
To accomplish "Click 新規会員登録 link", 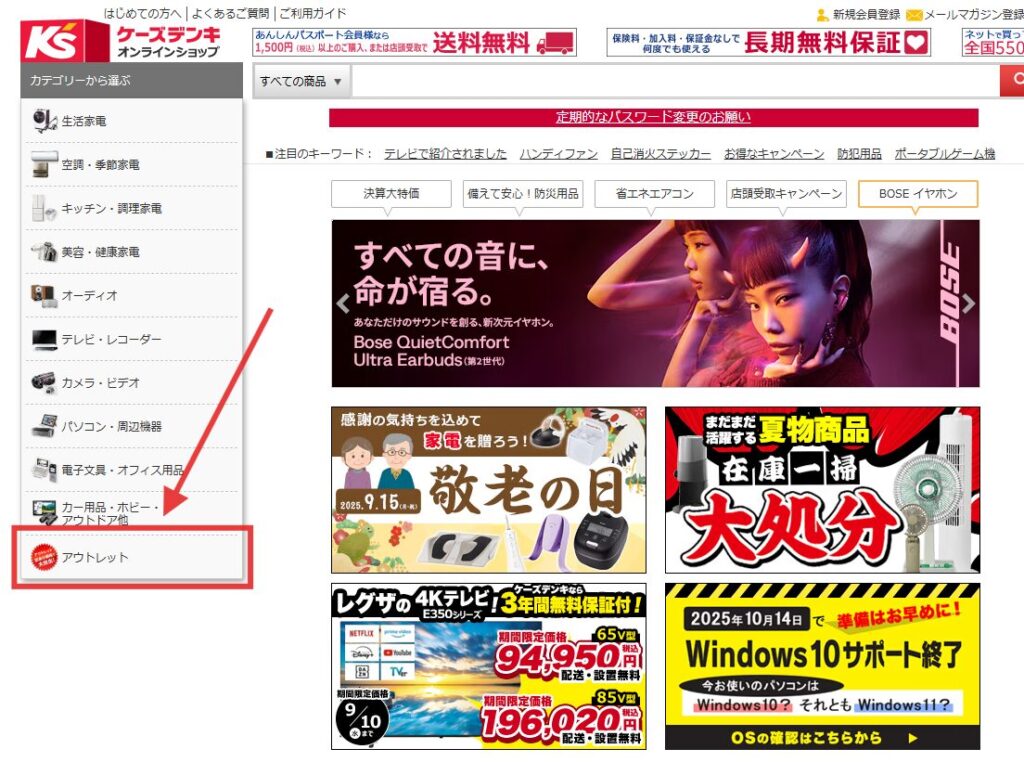I will (x=866, y=14).
